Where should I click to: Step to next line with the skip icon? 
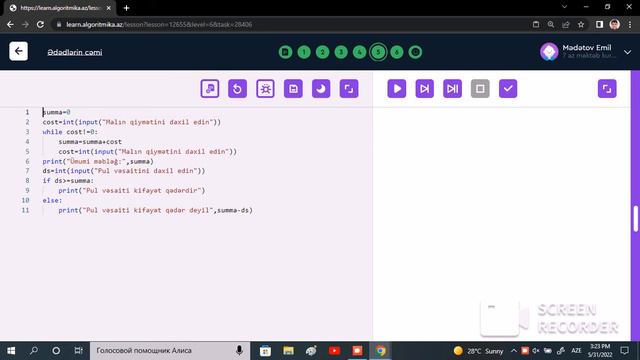tap(424, 89)
